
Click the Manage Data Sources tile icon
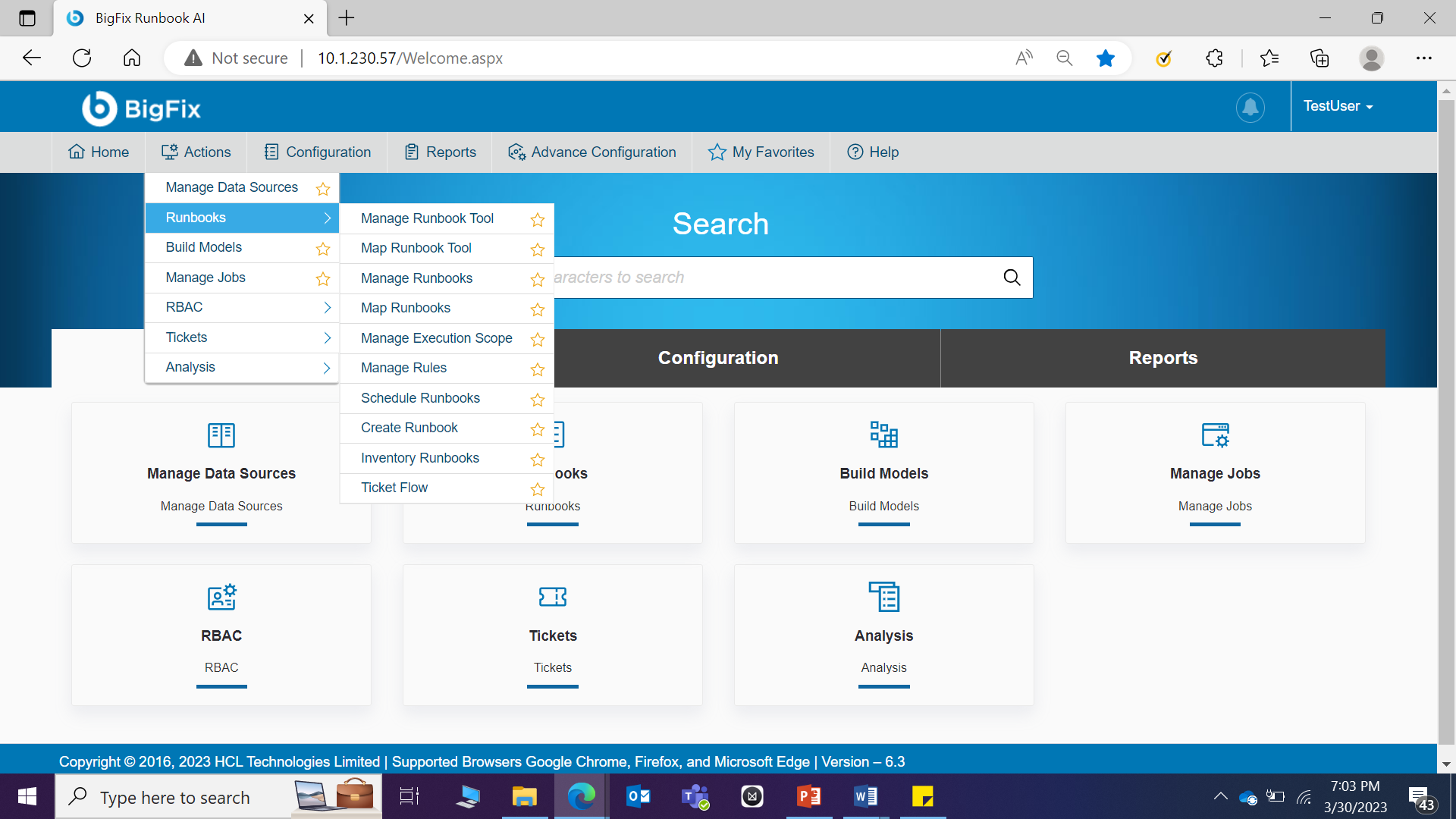221,435
